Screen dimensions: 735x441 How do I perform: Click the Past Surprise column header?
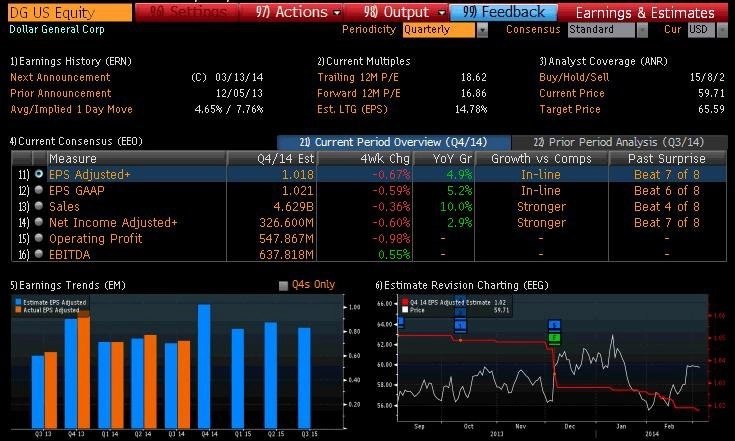click(x=668, y=158)
